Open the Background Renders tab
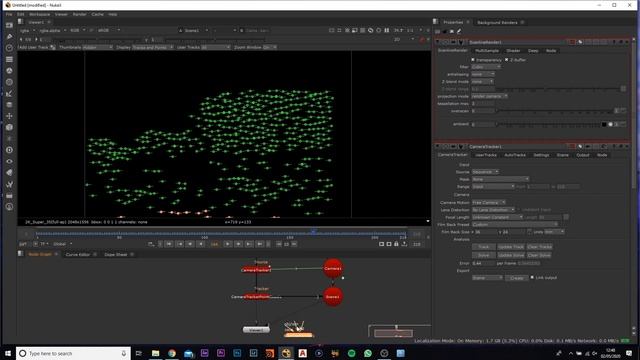The height and width of the screenshot is (360, 640). point(497,22)
